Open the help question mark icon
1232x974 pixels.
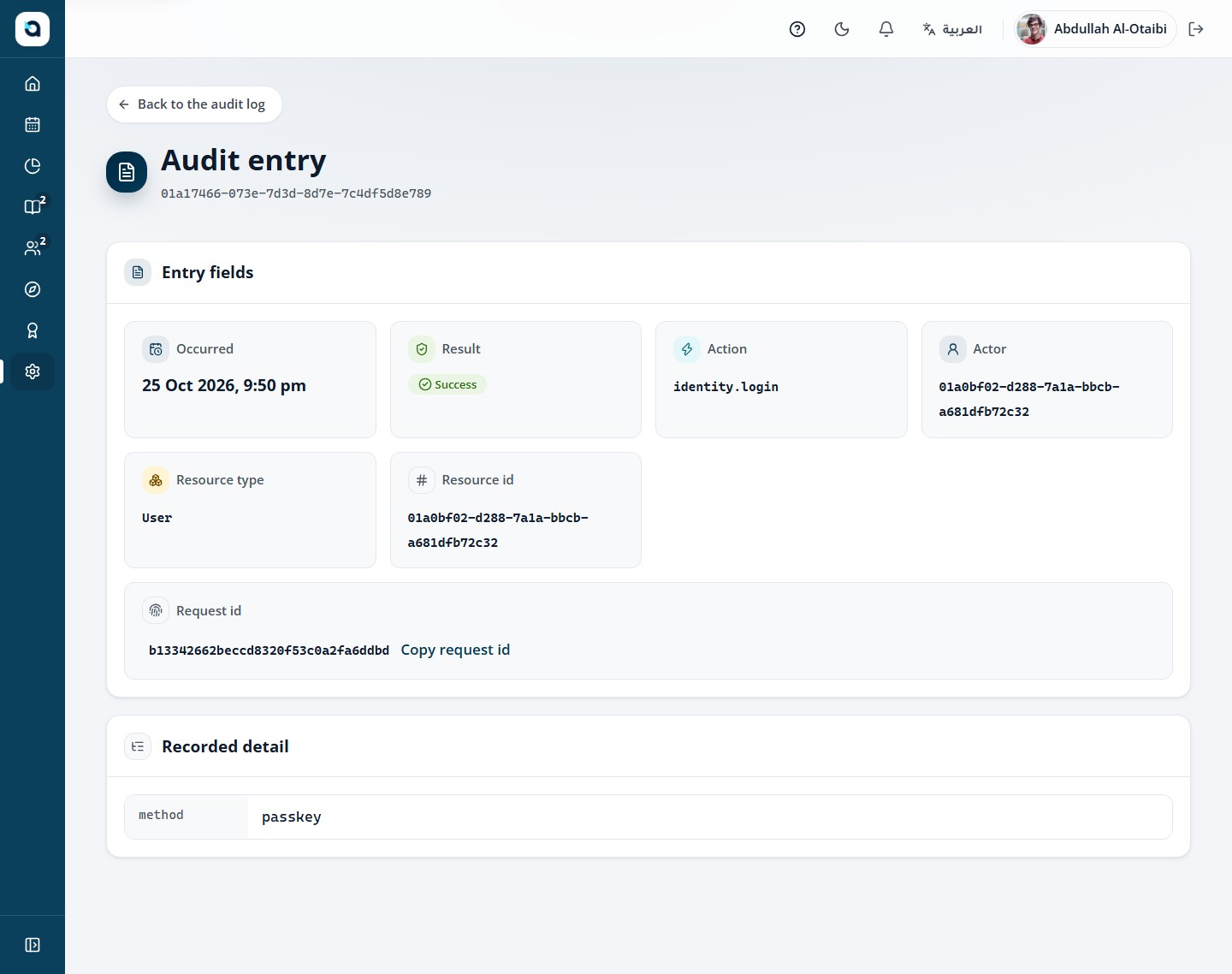click(x=797, y=29)
